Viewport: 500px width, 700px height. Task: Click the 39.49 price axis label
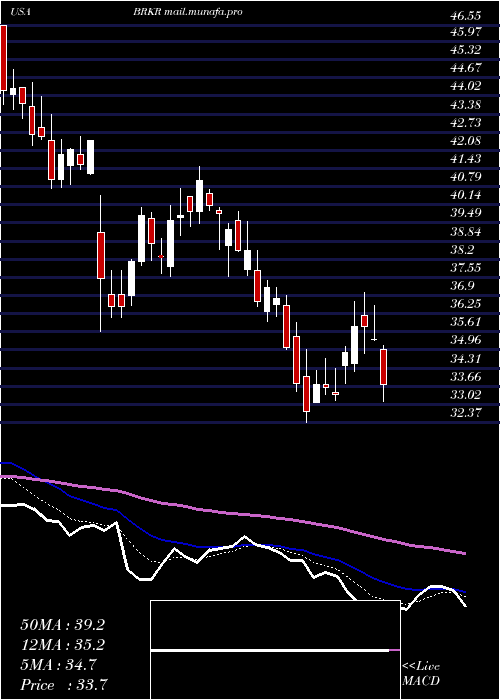point(465,212)
